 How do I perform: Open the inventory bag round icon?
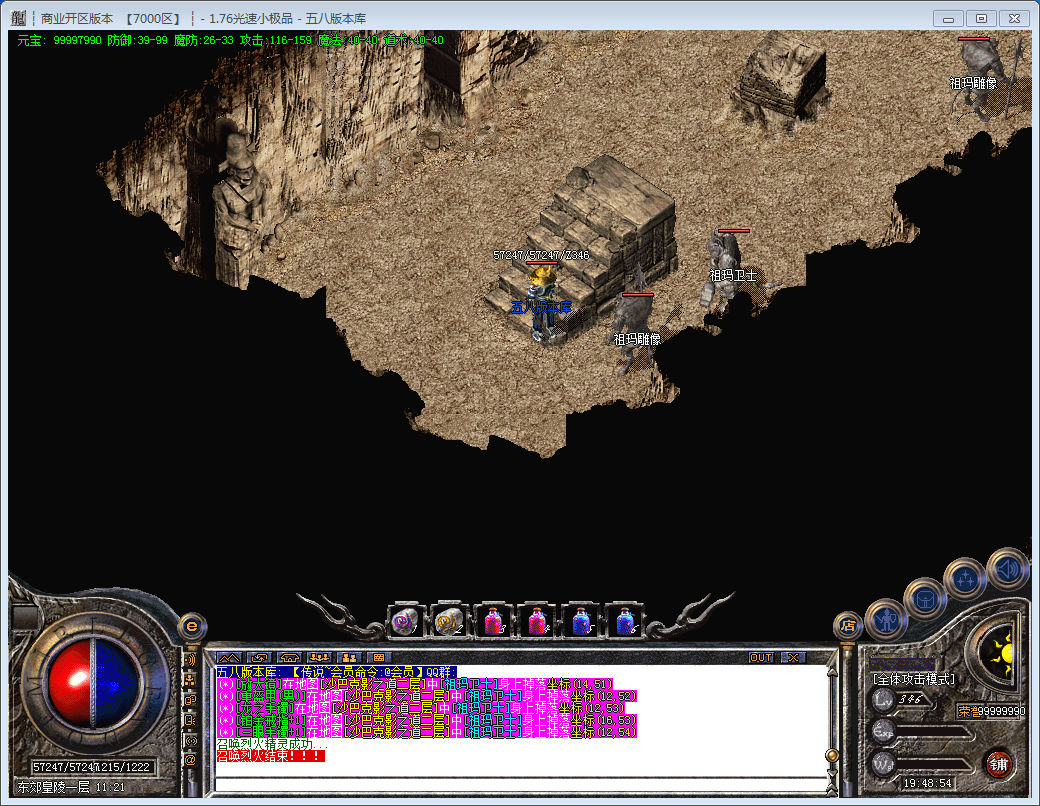[x=924, y=599]
